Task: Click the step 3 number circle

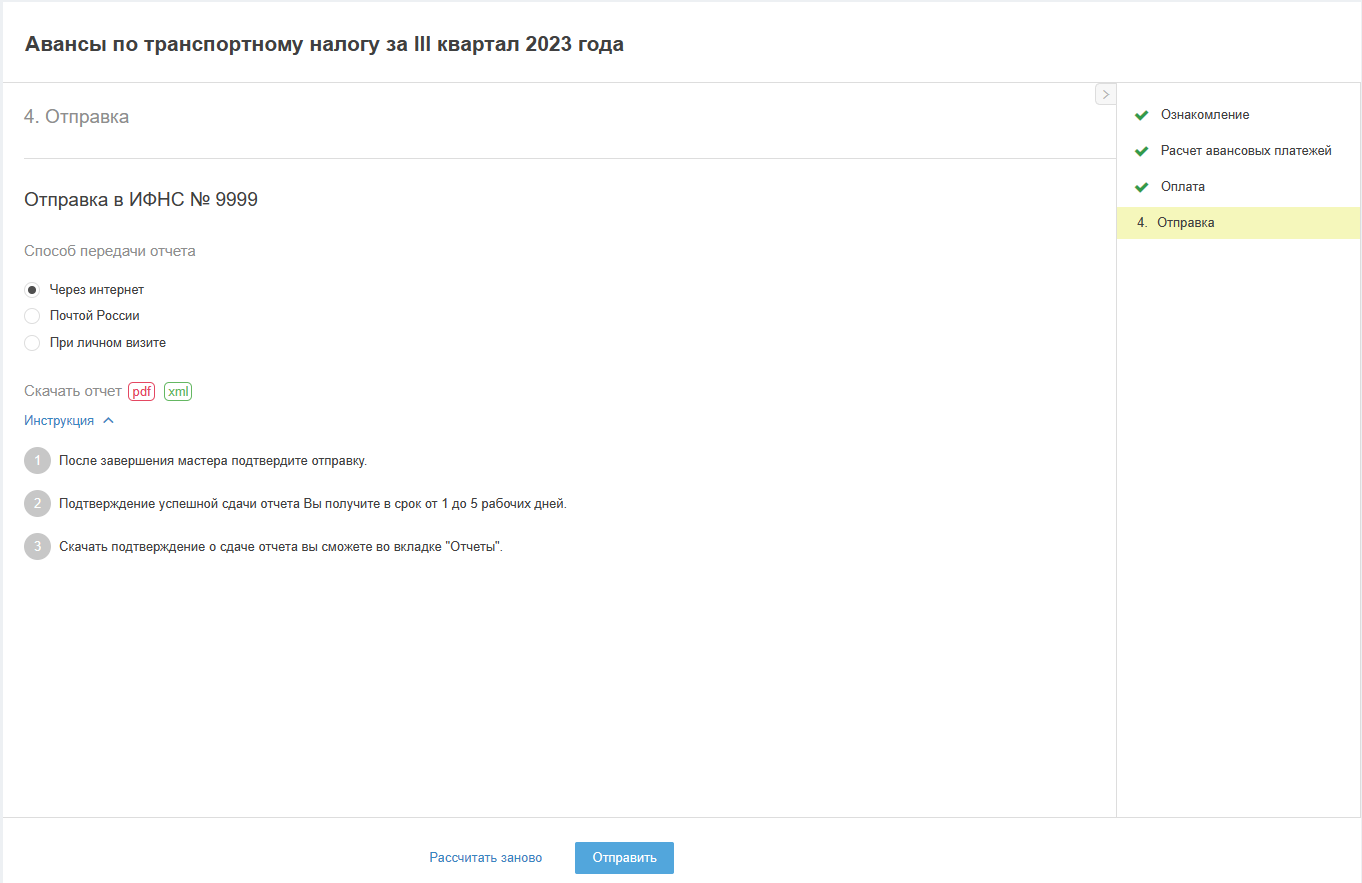Action: 37,547
